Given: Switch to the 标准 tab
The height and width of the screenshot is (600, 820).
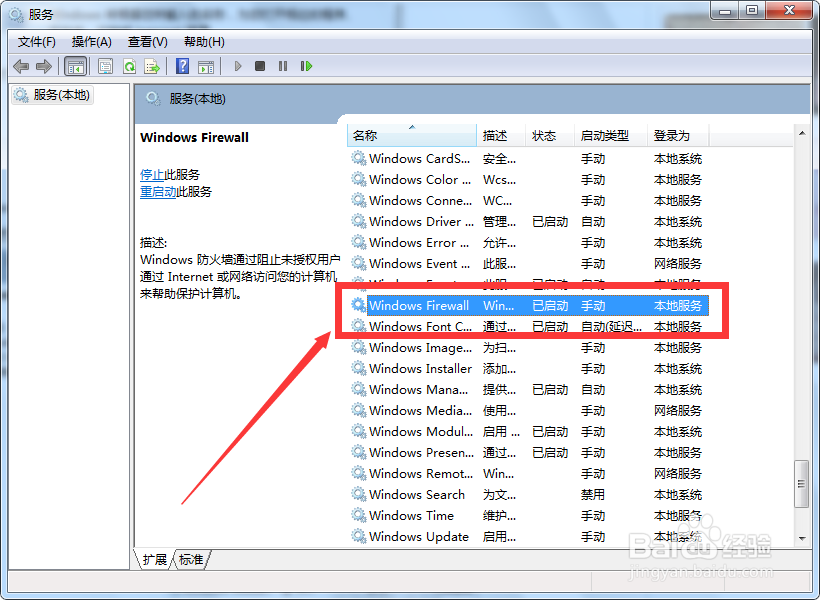Looking at the screenshot, I should click(x=191, y=560).
